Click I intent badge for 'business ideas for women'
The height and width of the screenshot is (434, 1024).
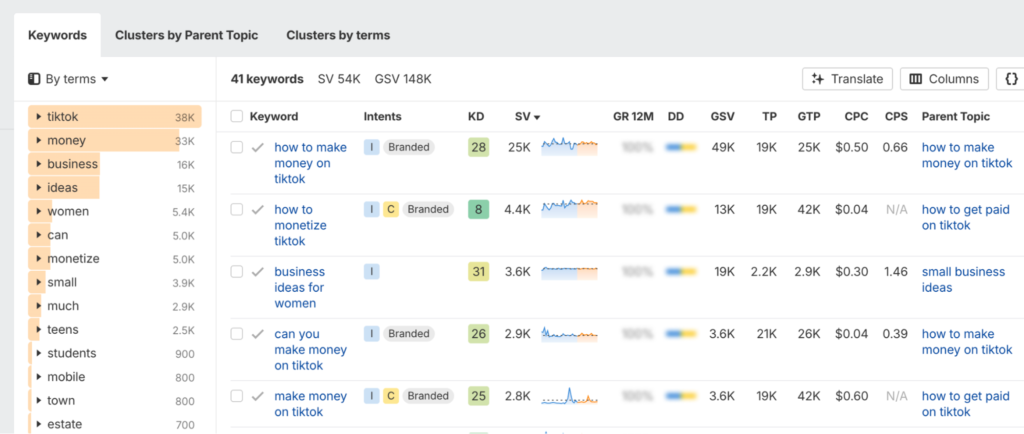point(372,271)
